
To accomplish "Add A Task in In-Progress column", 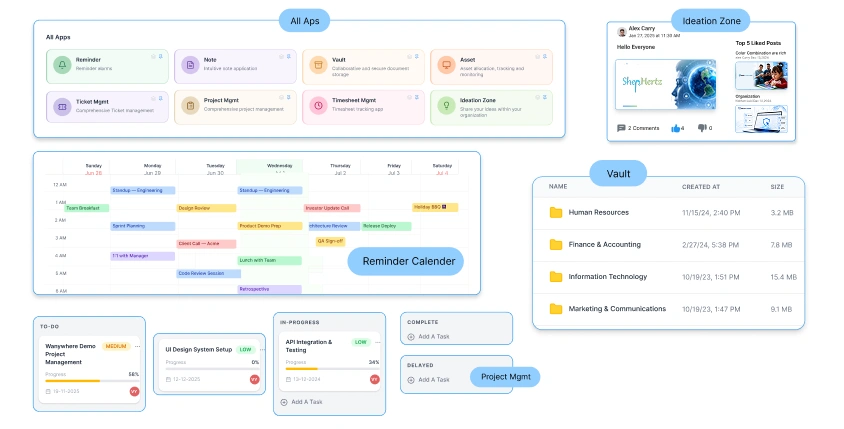I will [301, 402].
